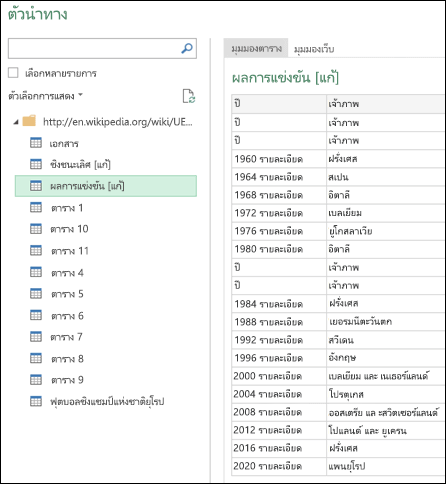Click the refresh document icon

189,96
